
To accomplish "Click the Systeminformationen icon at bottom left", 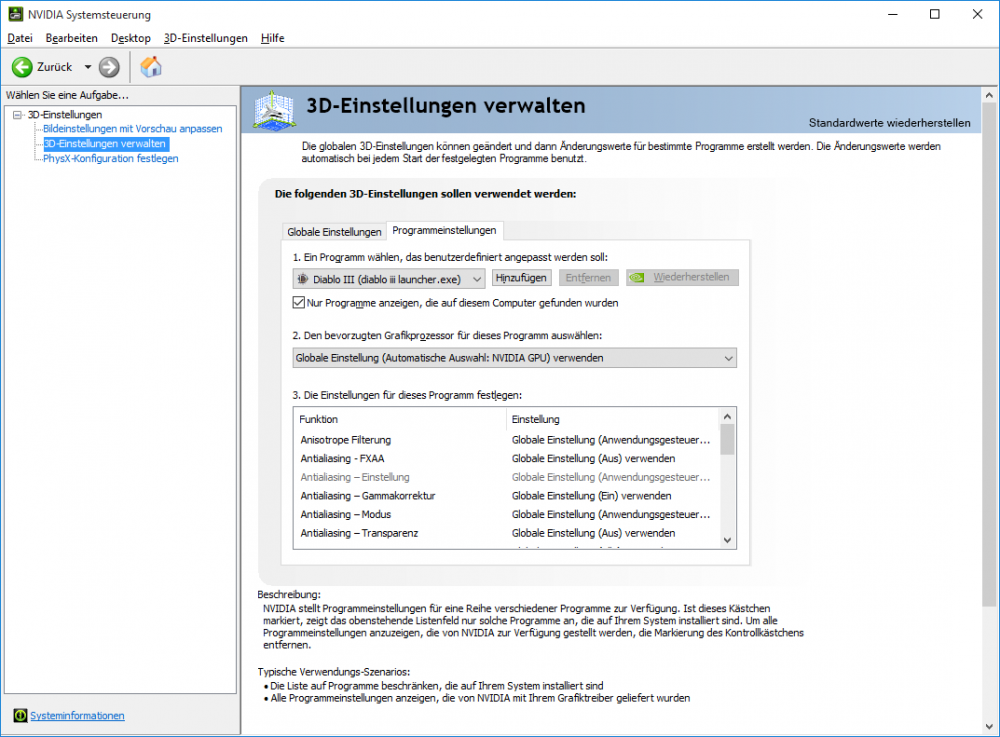I will pos(20,715).
